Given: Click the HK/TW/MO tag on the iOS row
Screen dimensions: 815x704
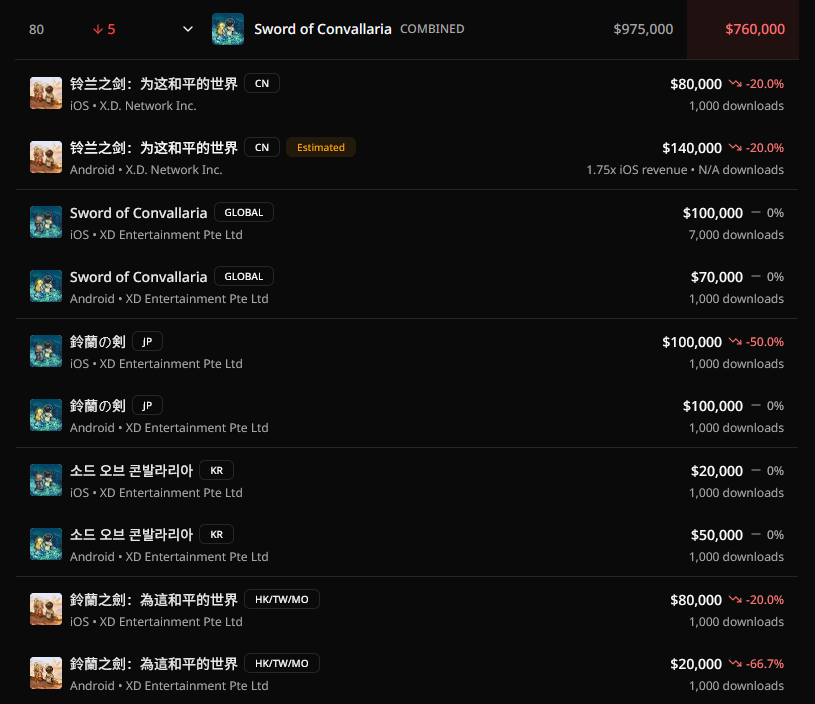Looking at the screenshot, I should point(282,599).
